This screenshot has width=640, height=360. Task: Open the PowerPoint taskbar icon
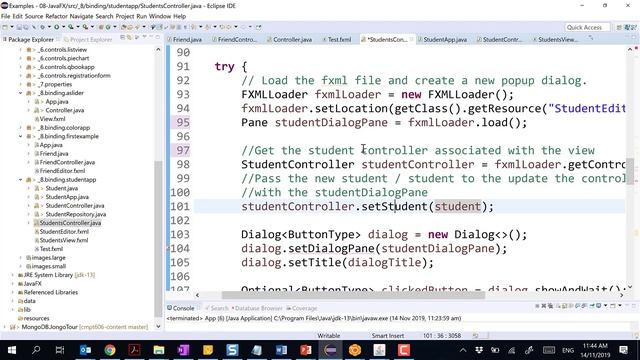coord(306,350)
